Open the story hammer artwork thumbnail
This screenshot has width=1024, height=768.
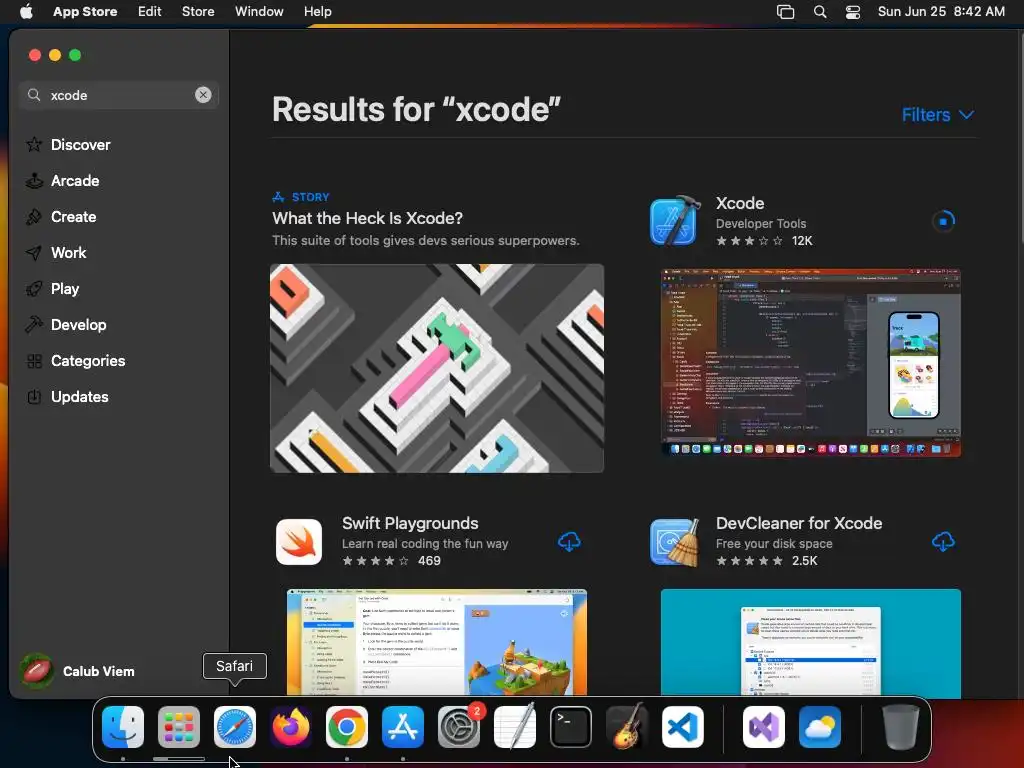pyautogui.click(x=437, y=368)
